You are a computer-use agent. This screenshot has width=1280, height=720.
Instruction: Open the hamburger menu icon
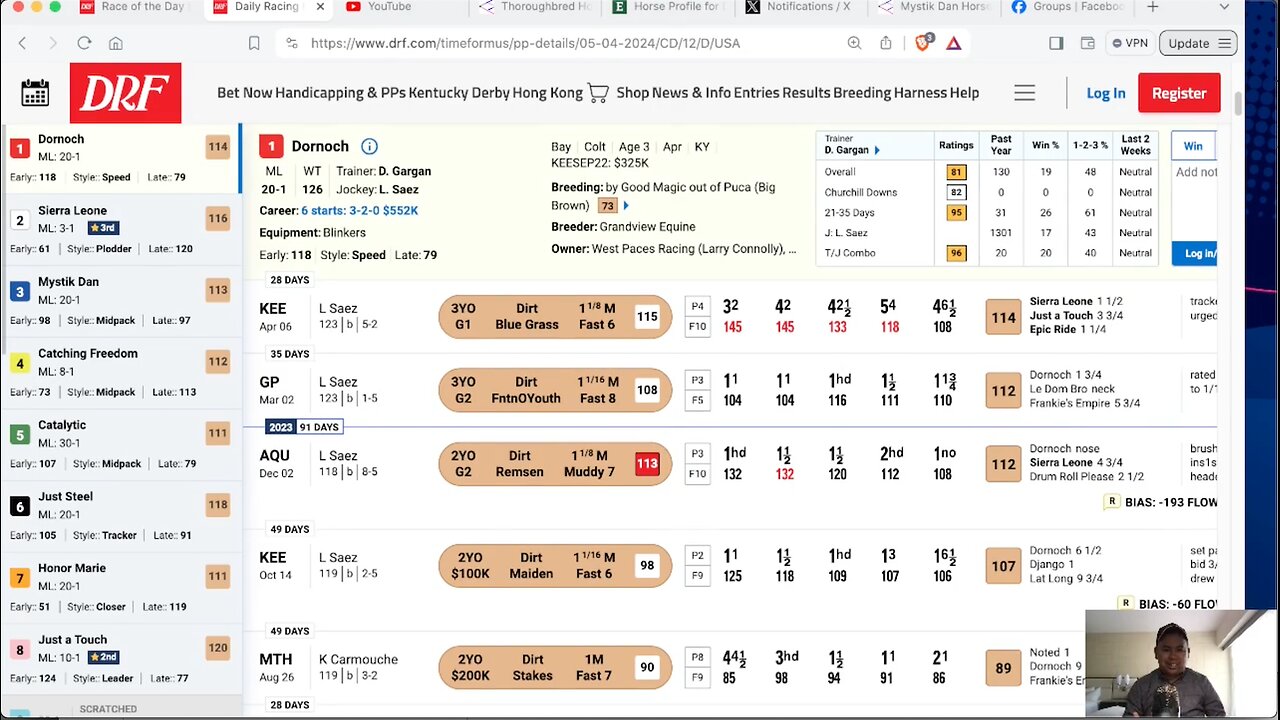1024,92
